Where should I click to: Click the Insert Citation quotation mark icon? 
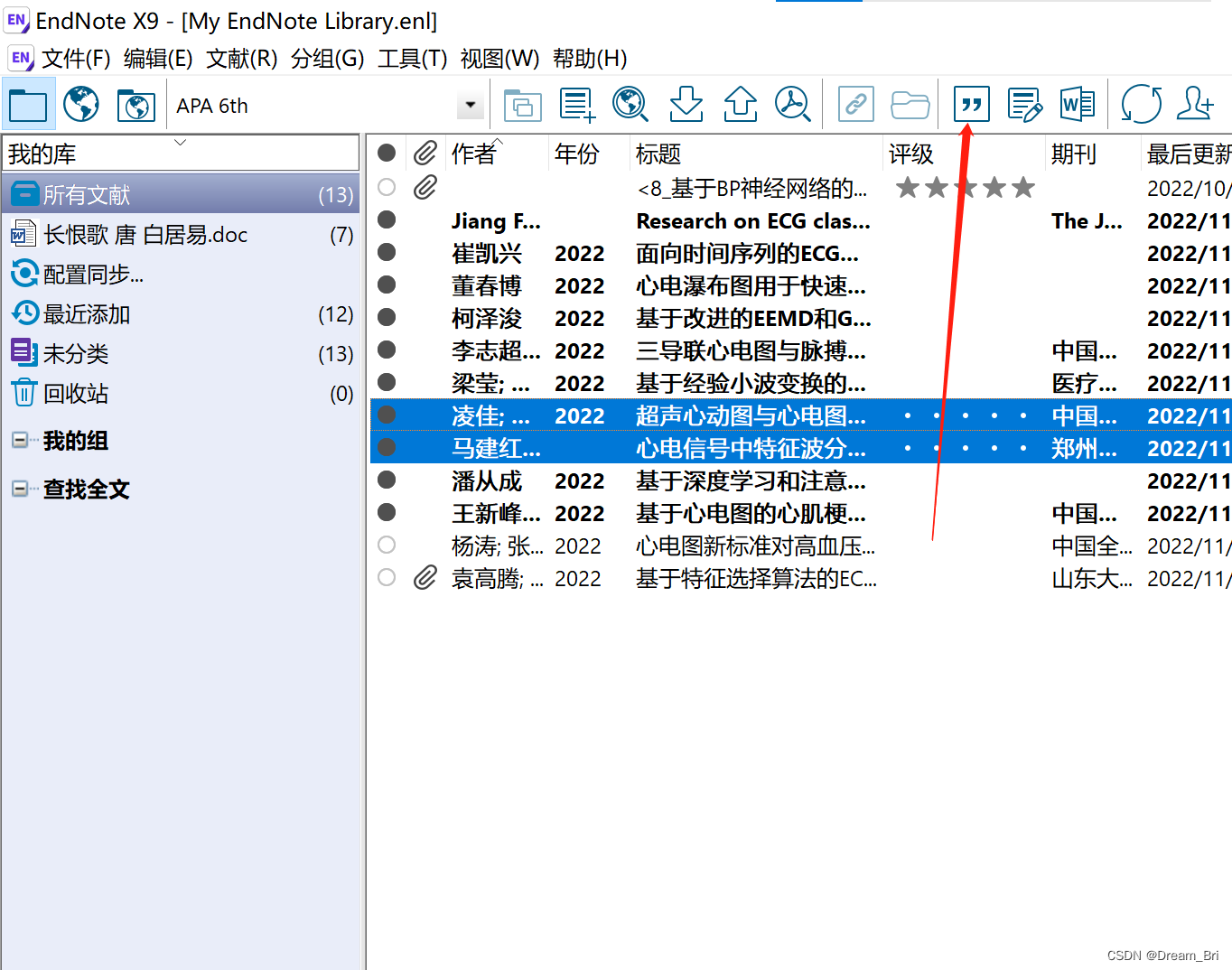pos(972,105)
